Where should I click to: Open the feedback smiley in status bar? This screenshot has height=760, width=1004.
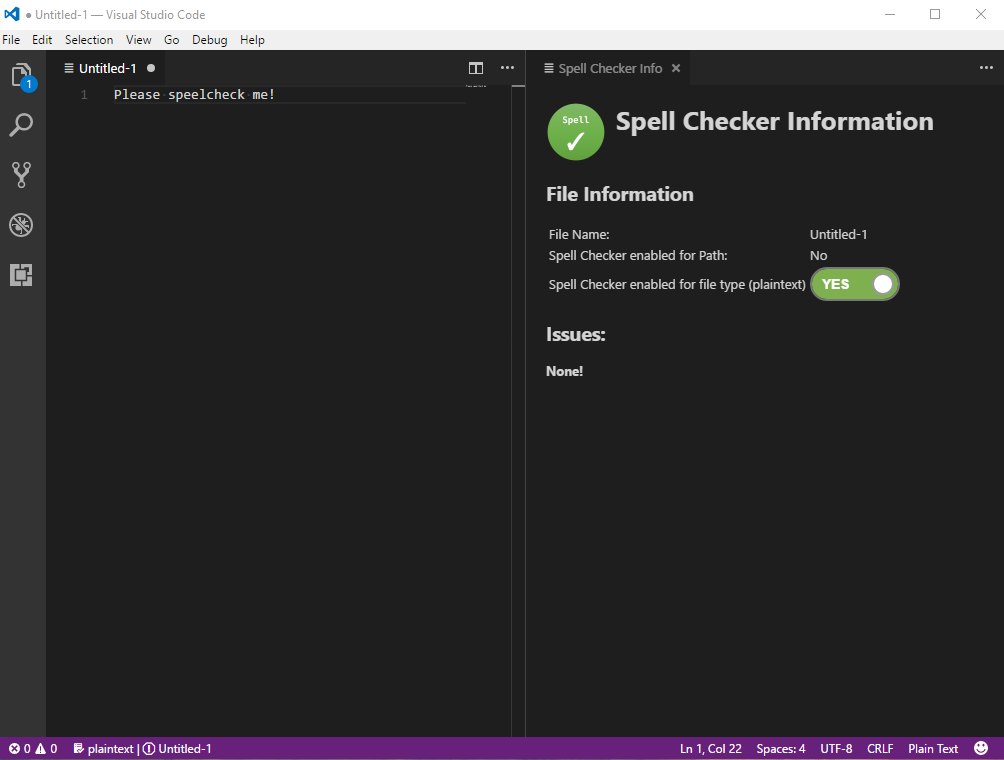point(981,748)
